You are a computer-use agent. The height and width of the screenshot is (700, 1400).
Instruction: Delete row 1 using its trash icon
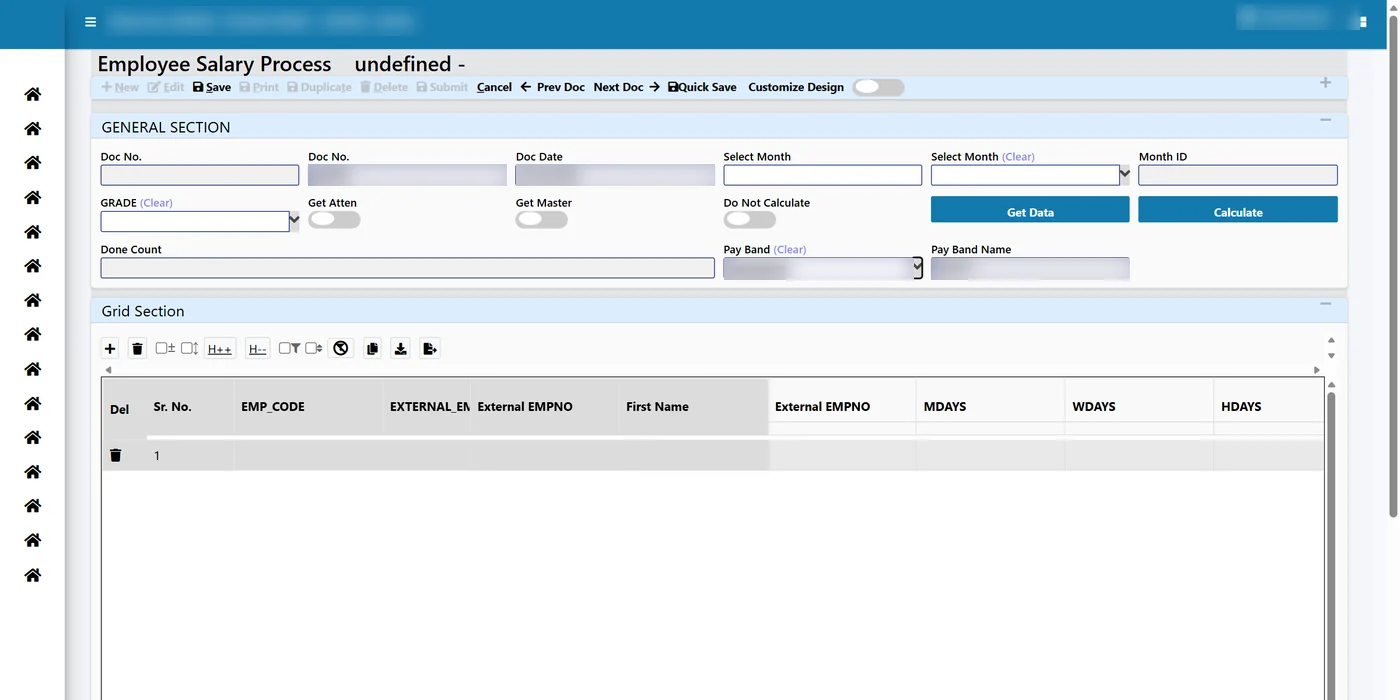coord(116,455)
